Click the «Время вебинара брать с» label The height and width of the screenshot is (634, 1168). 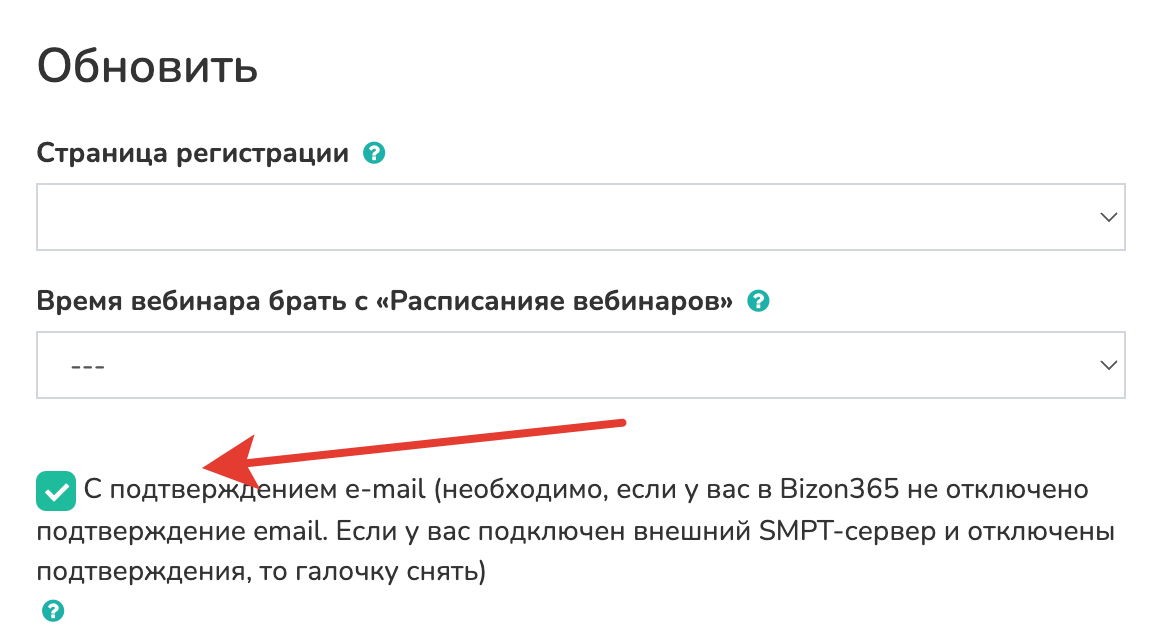208,301
